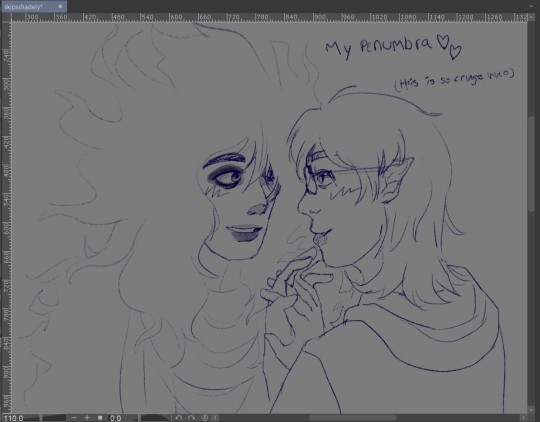This screenshot has width=540, height=422.
Task: Close the canvas tab via its square button
Action: tap(60, 6)
